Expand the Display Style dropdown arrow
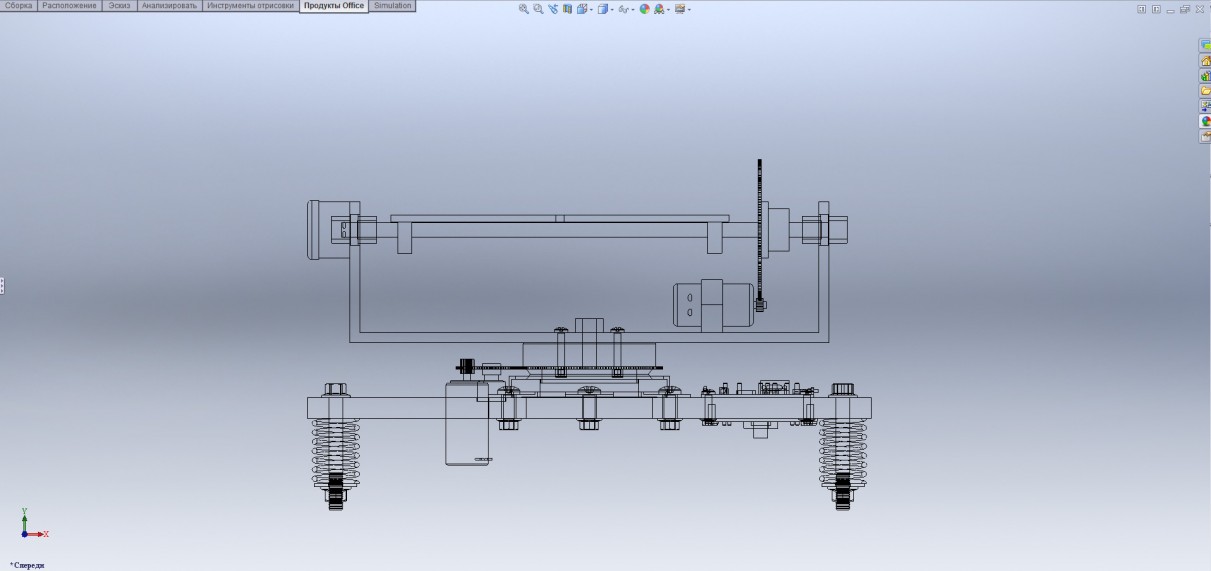This screenshot has height=571, width=1211. tap(613, 10)
